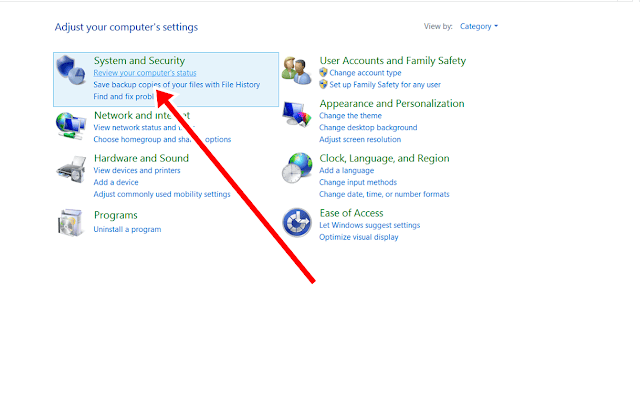The width and height of the screenshot is (640, 420).
Task: Click the Add a device link
Action: 116,182
